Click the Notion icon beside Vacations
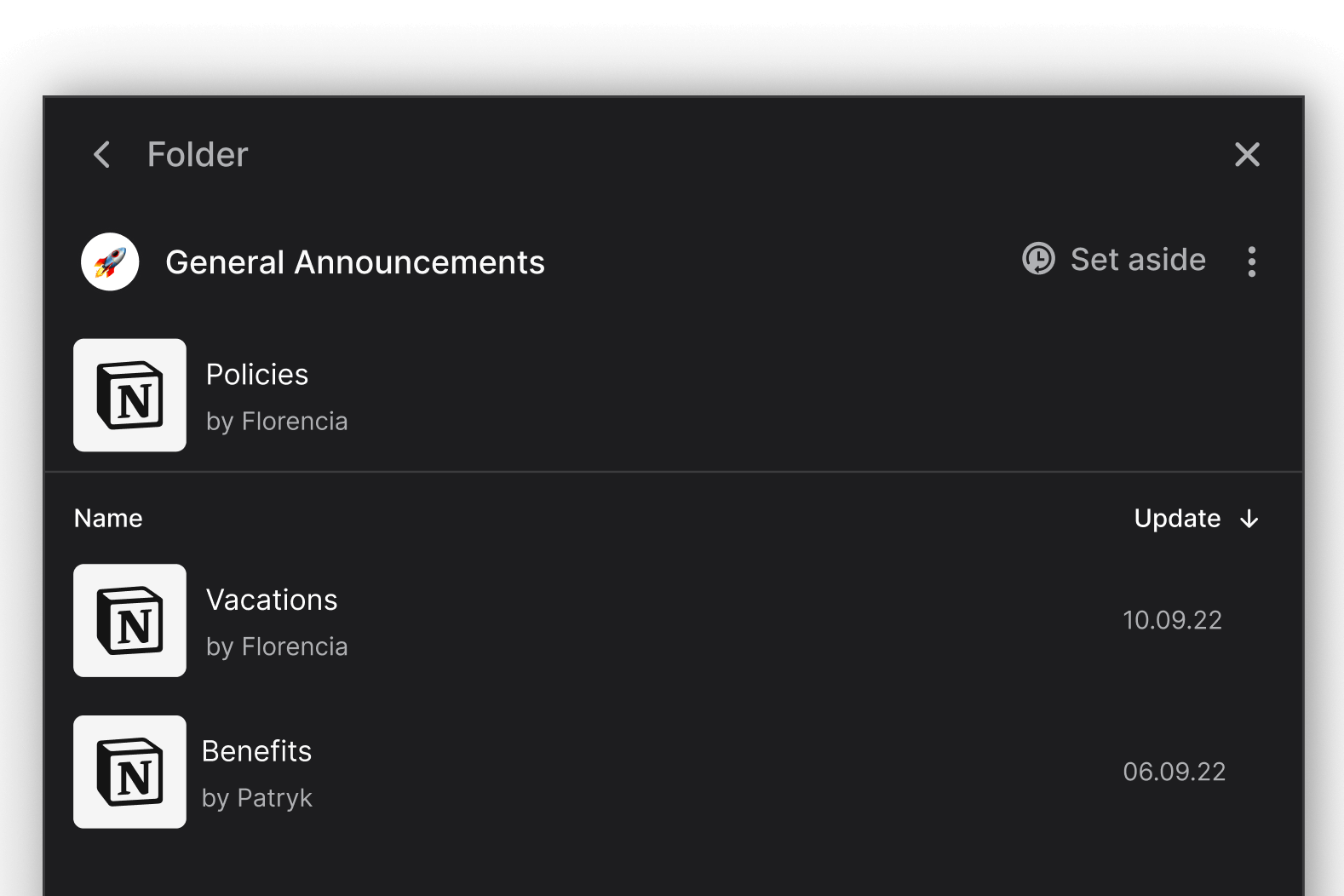 pyautogui.click(x=129, y=620)
